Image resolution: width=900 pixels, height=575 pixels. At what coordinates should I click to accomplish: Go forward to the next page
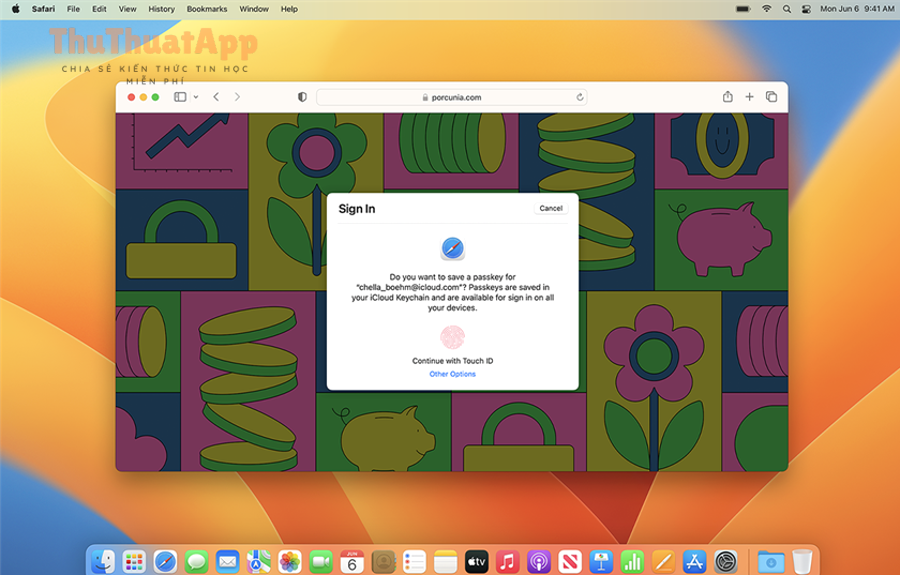click(x=237, y=97)
